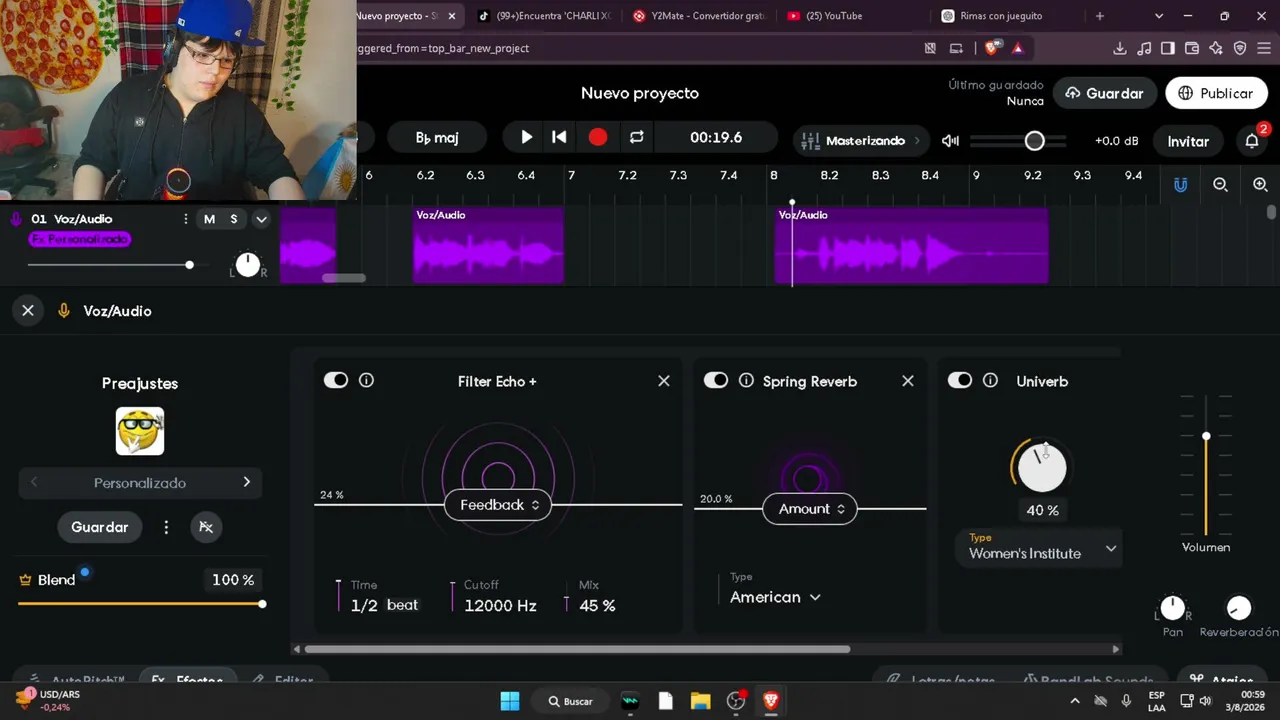
Task: Open notifications bell
Action: (1252, 141)
